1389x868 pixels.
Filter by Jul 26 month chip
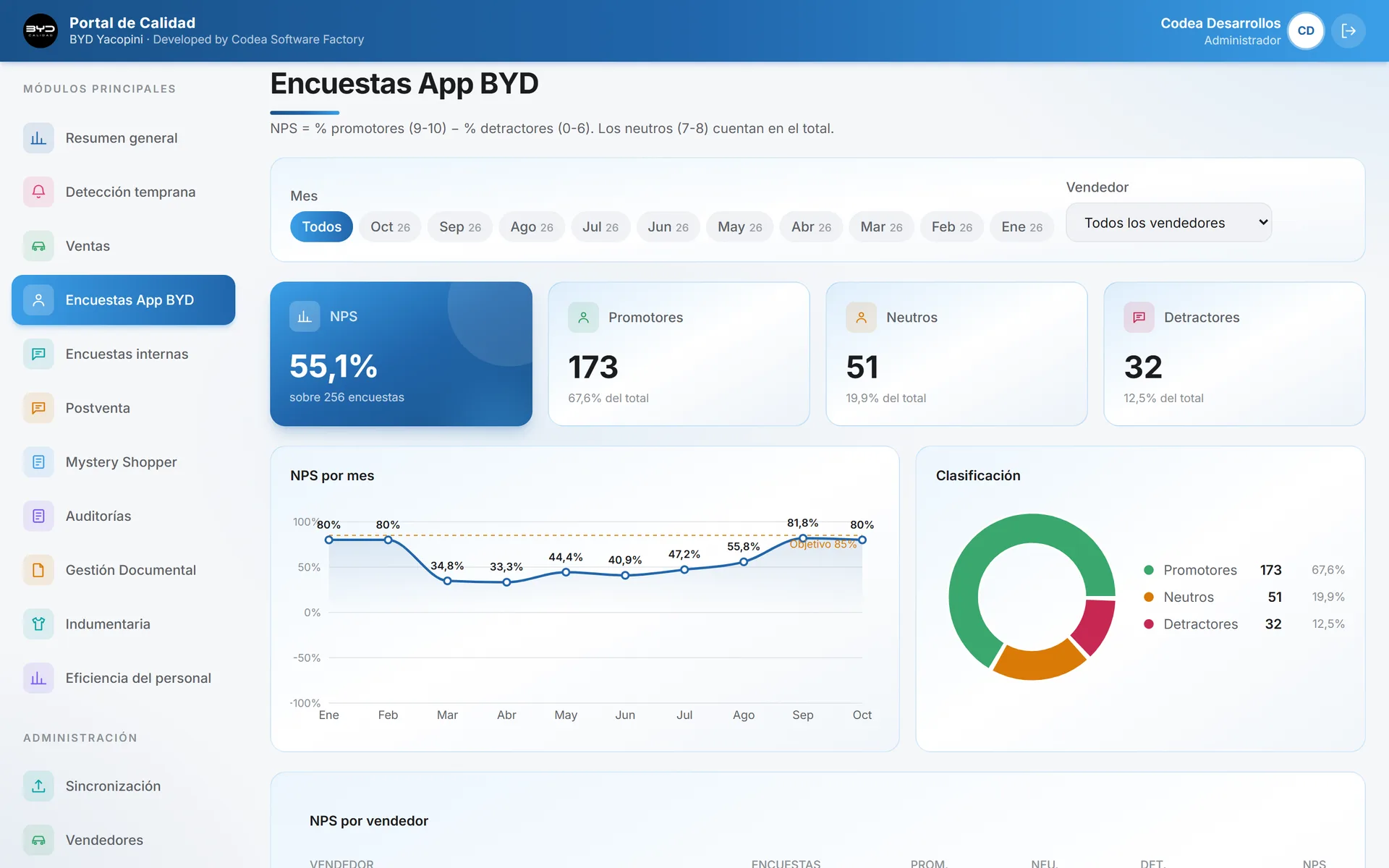[x=600, y=226]
